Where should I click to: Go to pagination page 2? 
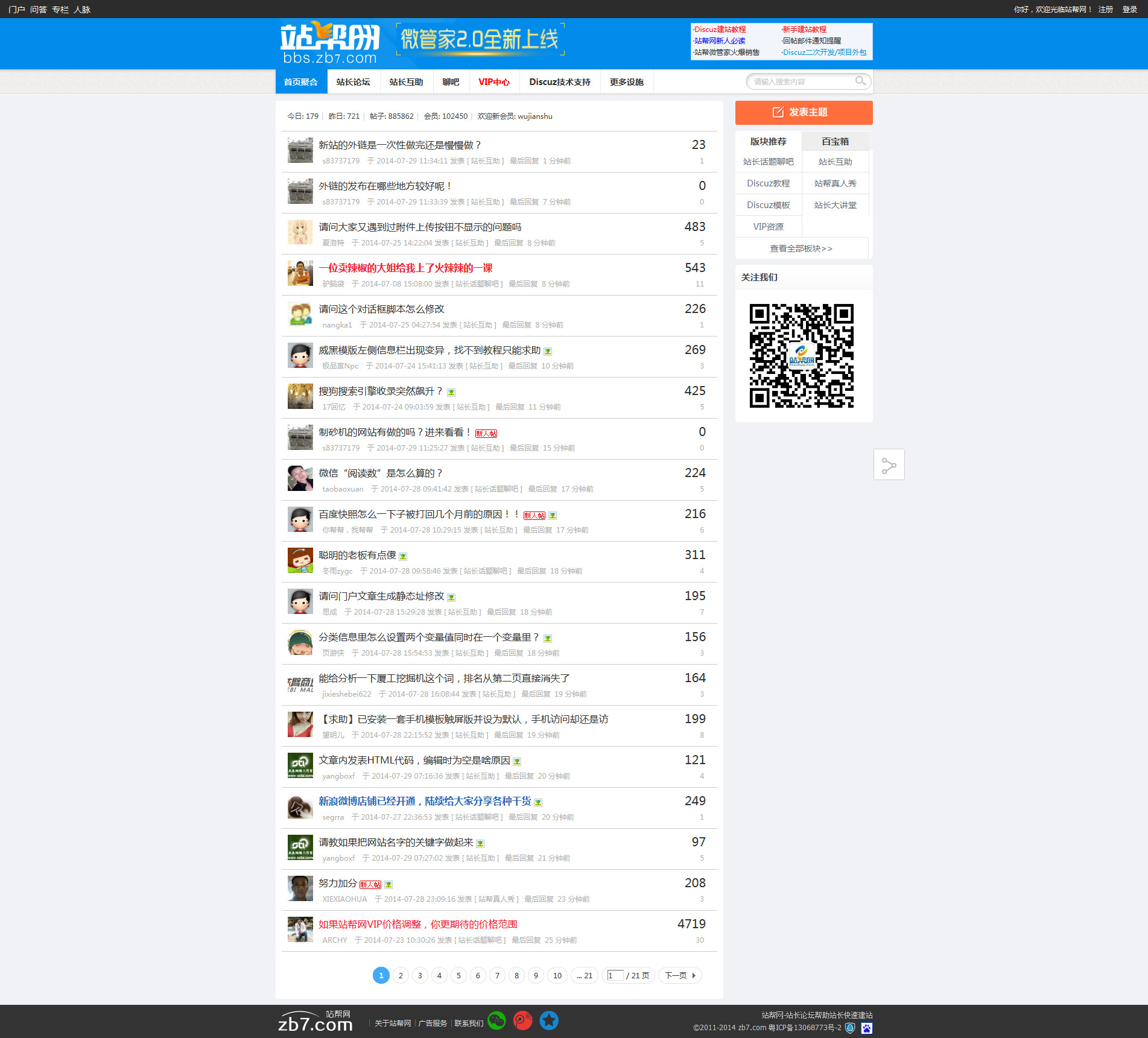coord(401,975)
